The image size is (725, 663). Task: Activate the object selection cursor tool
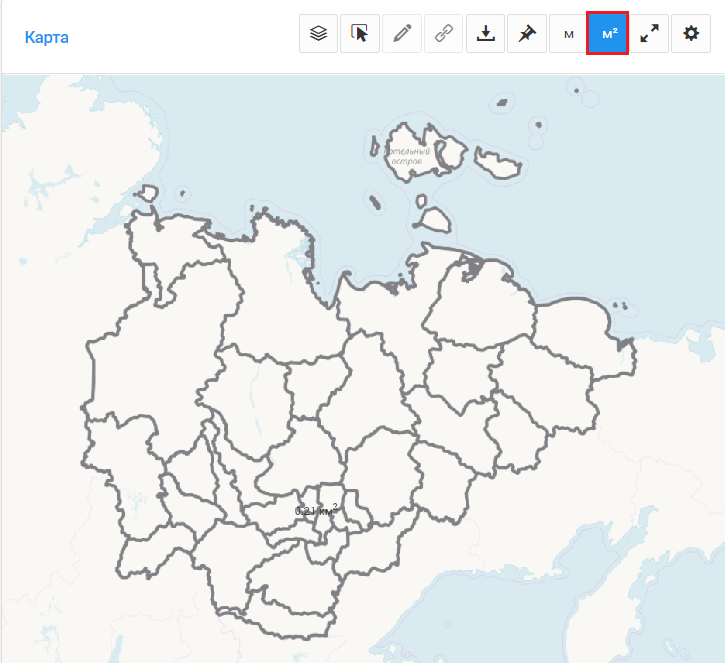(x=360, y=34)
